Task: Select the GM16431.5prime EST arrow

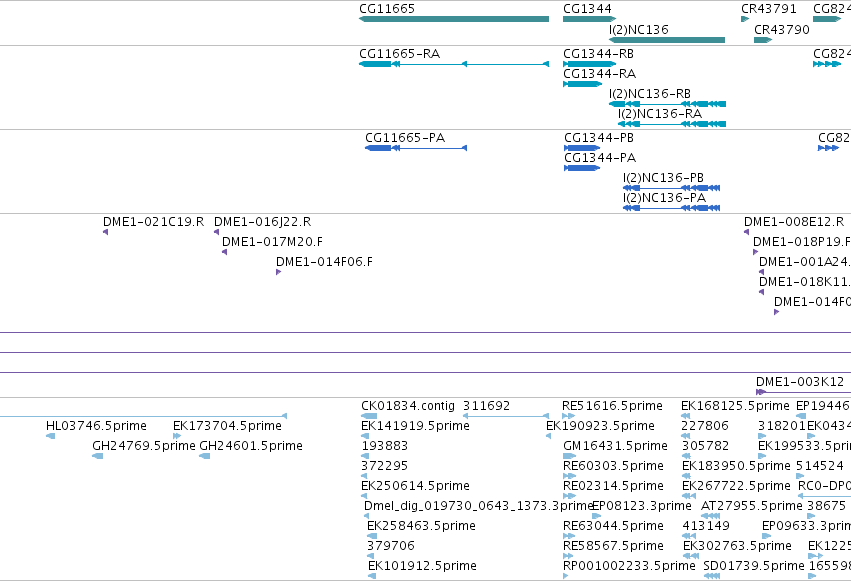Action: click(x=569, y=456)
